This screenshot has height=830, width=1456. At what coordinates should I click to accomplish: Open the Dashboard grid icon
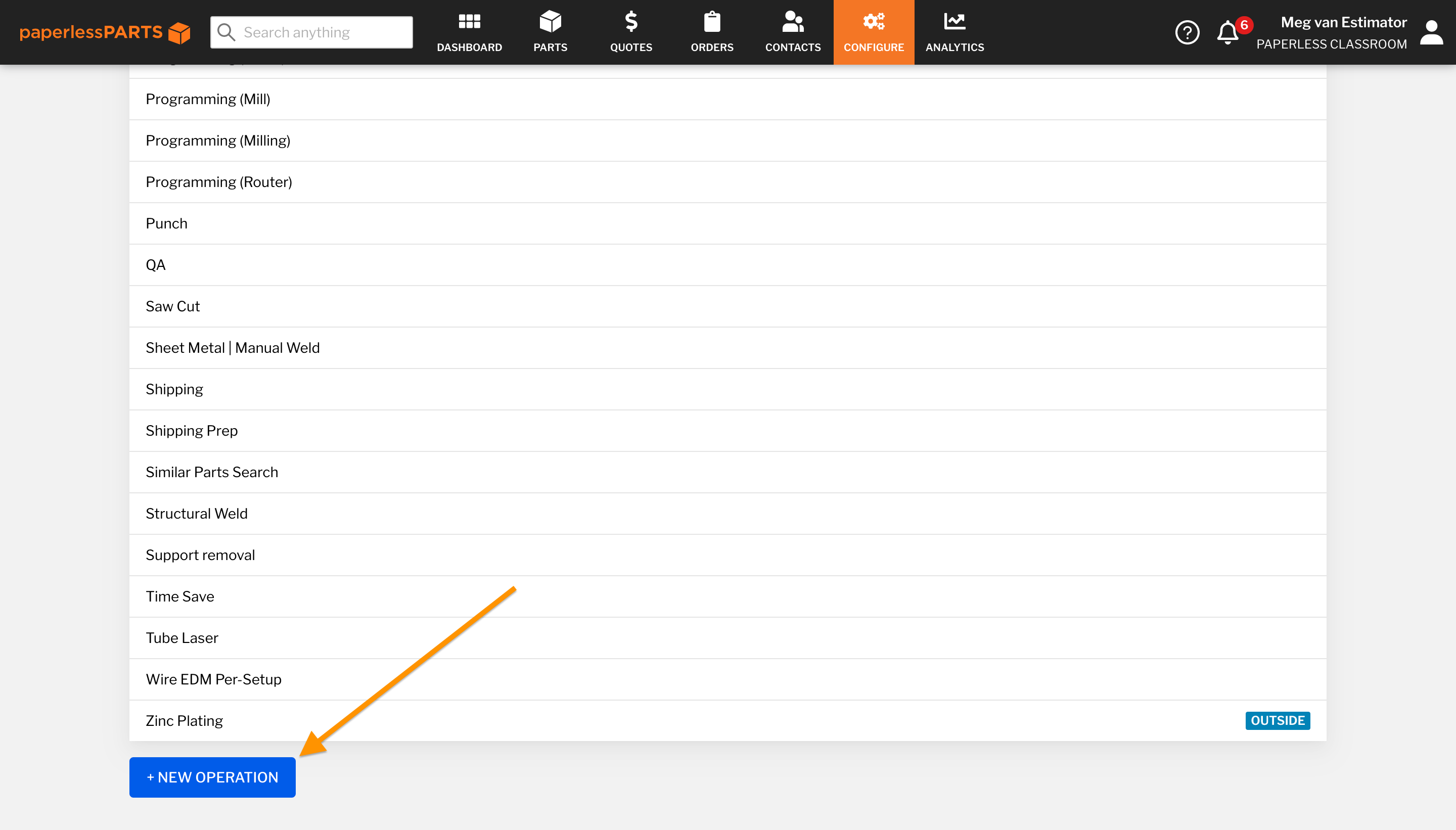tap(469, 22)
